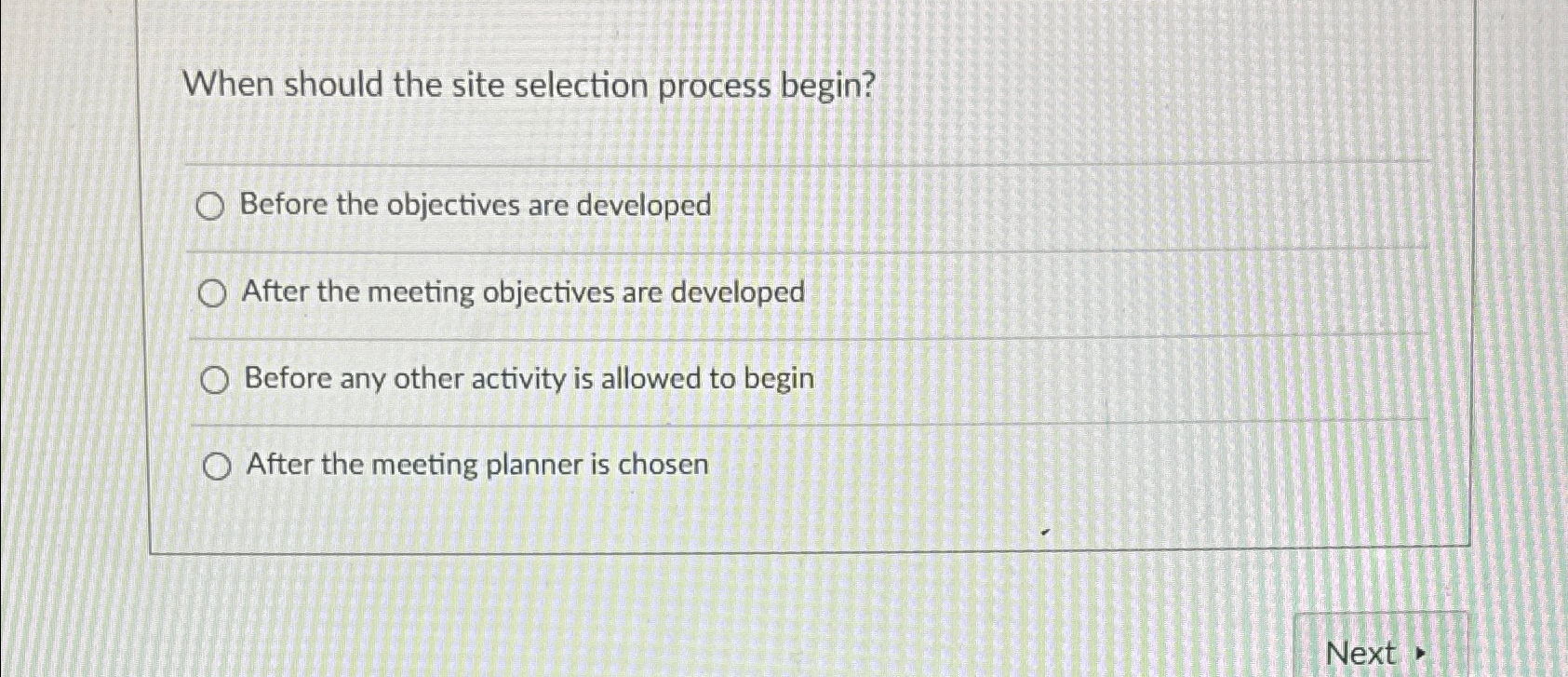Click the question text about site selection
Viewport: 1568px width, 677px height.
(x=528, y=87)
